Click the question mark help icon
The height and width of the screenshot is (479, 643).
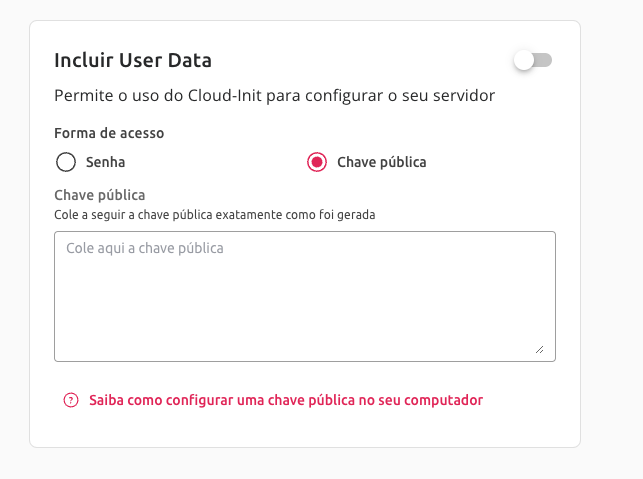point(71,400)
